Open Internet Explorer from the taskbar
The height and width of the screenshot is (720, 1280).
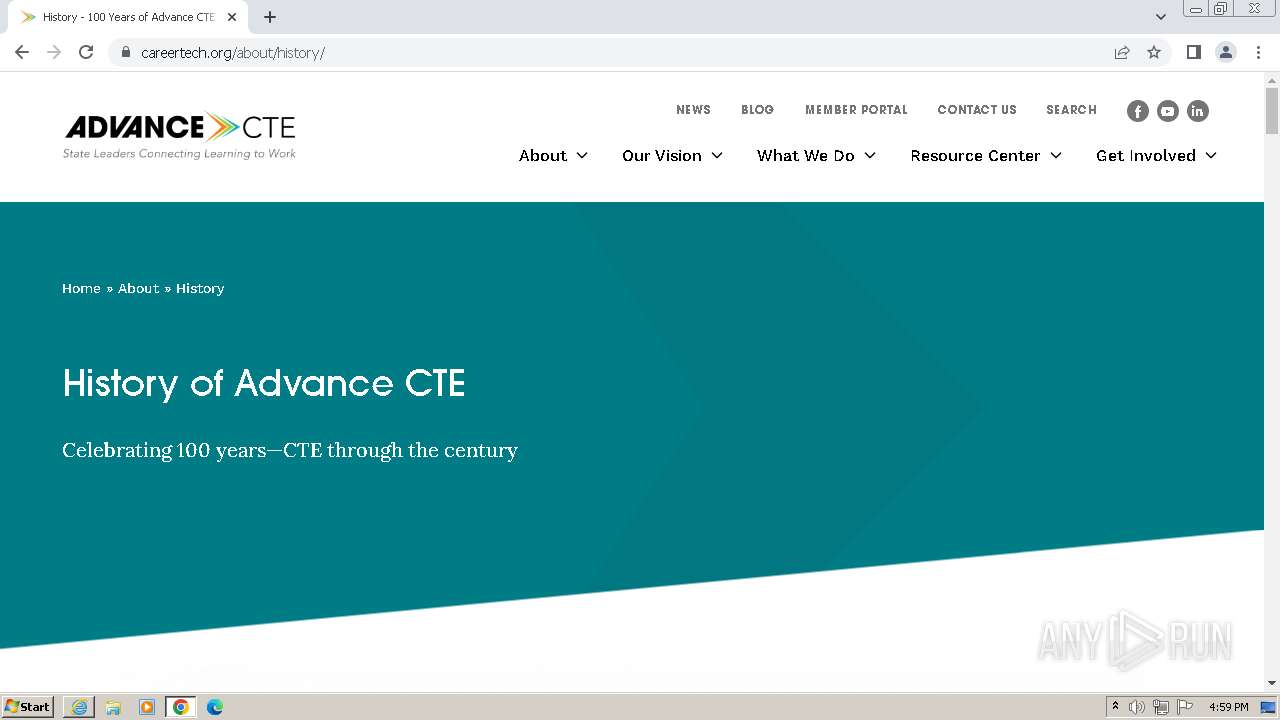tap(79, 707)
